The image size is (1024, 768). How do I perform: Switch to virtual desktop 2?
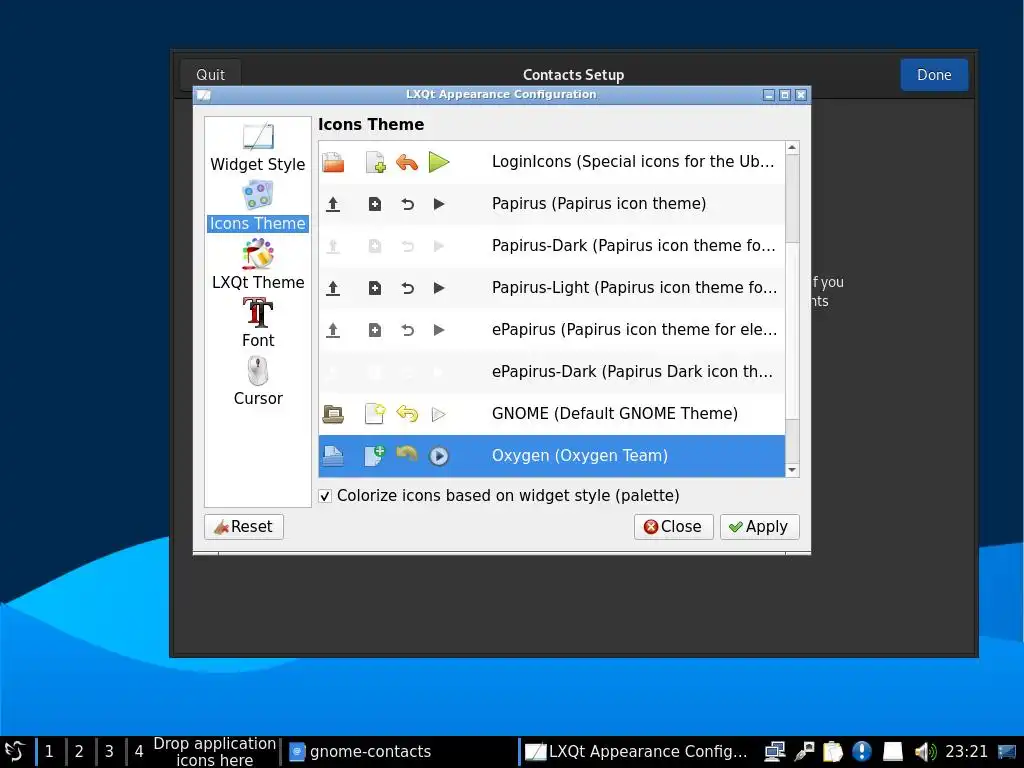79,752
